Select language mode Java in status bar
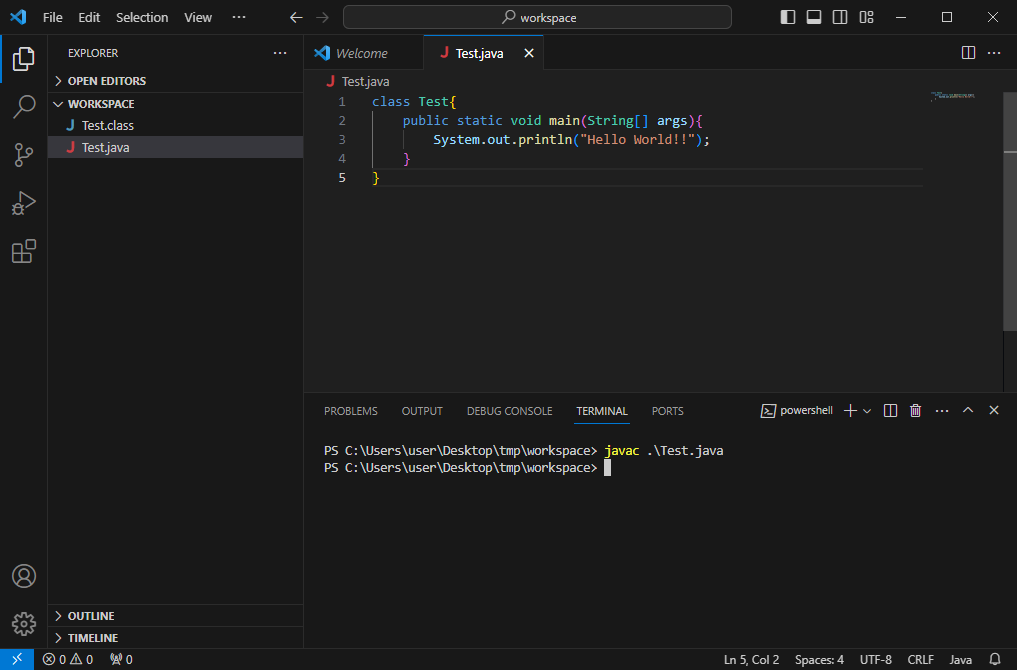Image resolution: width=1017 pixels, height=670 pixels. pos(961,660)
